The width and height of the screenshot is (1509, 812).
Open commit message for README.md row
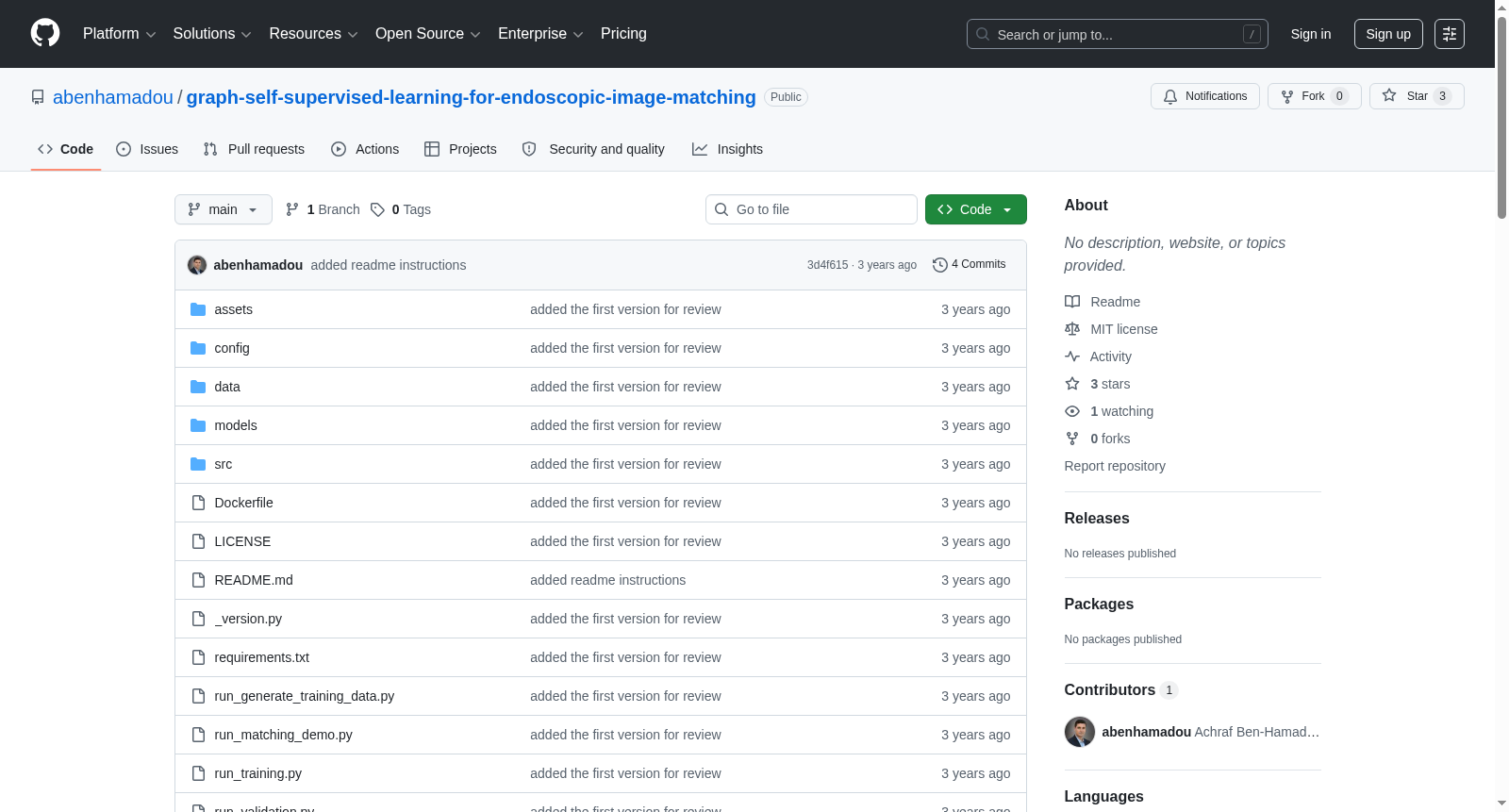(607, 580)
